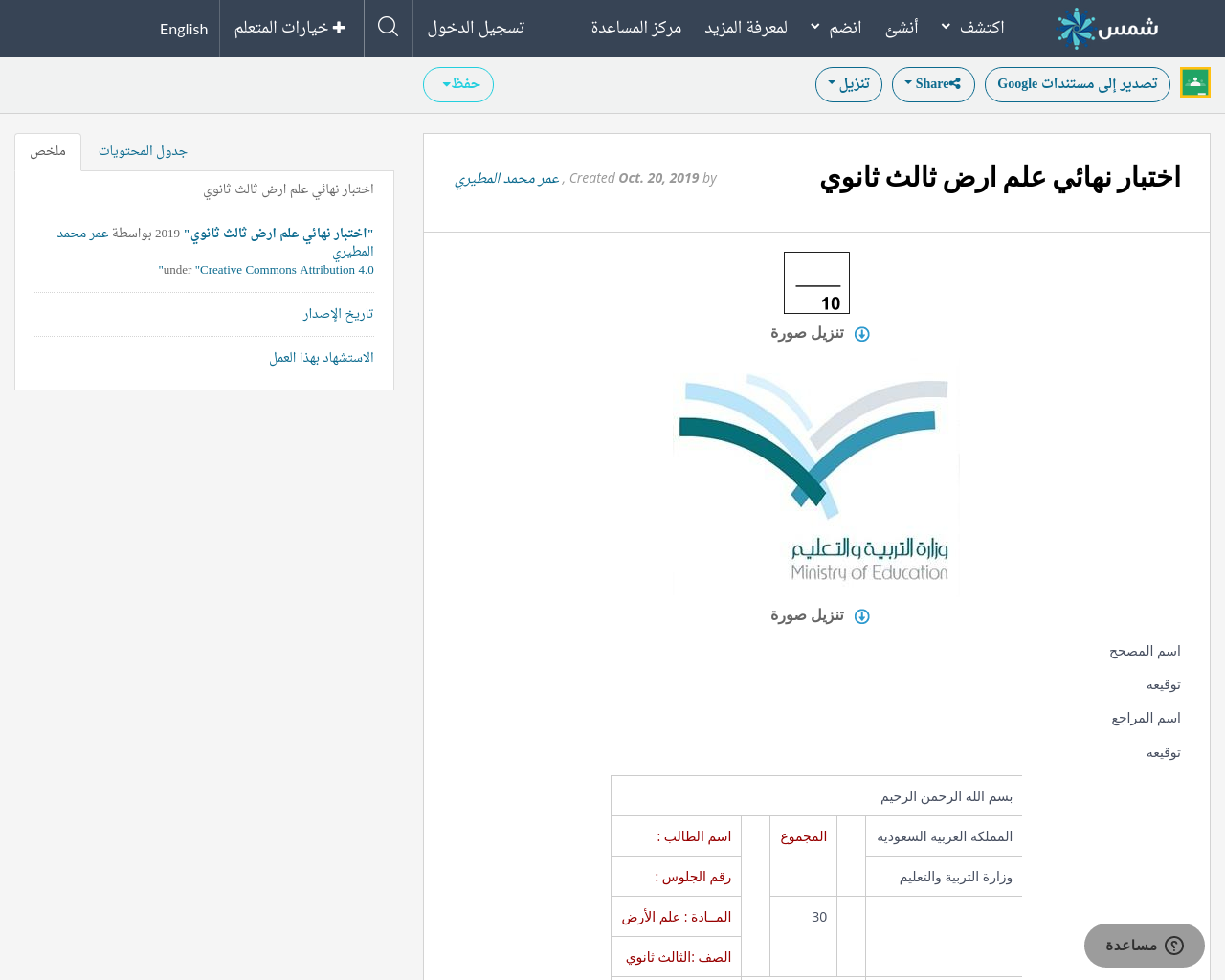Select the ملخص tab
Screen dimensions: 1225x980
coord(47,150)
